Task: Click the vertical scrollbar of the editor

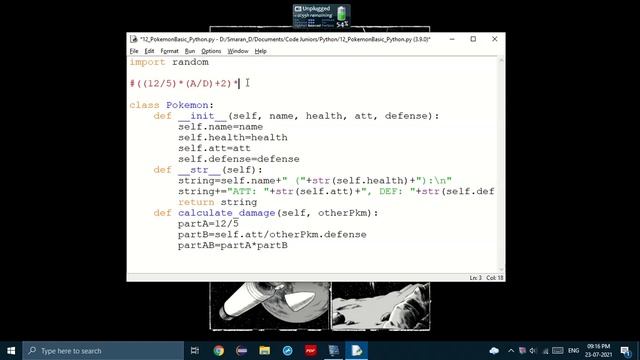Action: click(501, 165)
